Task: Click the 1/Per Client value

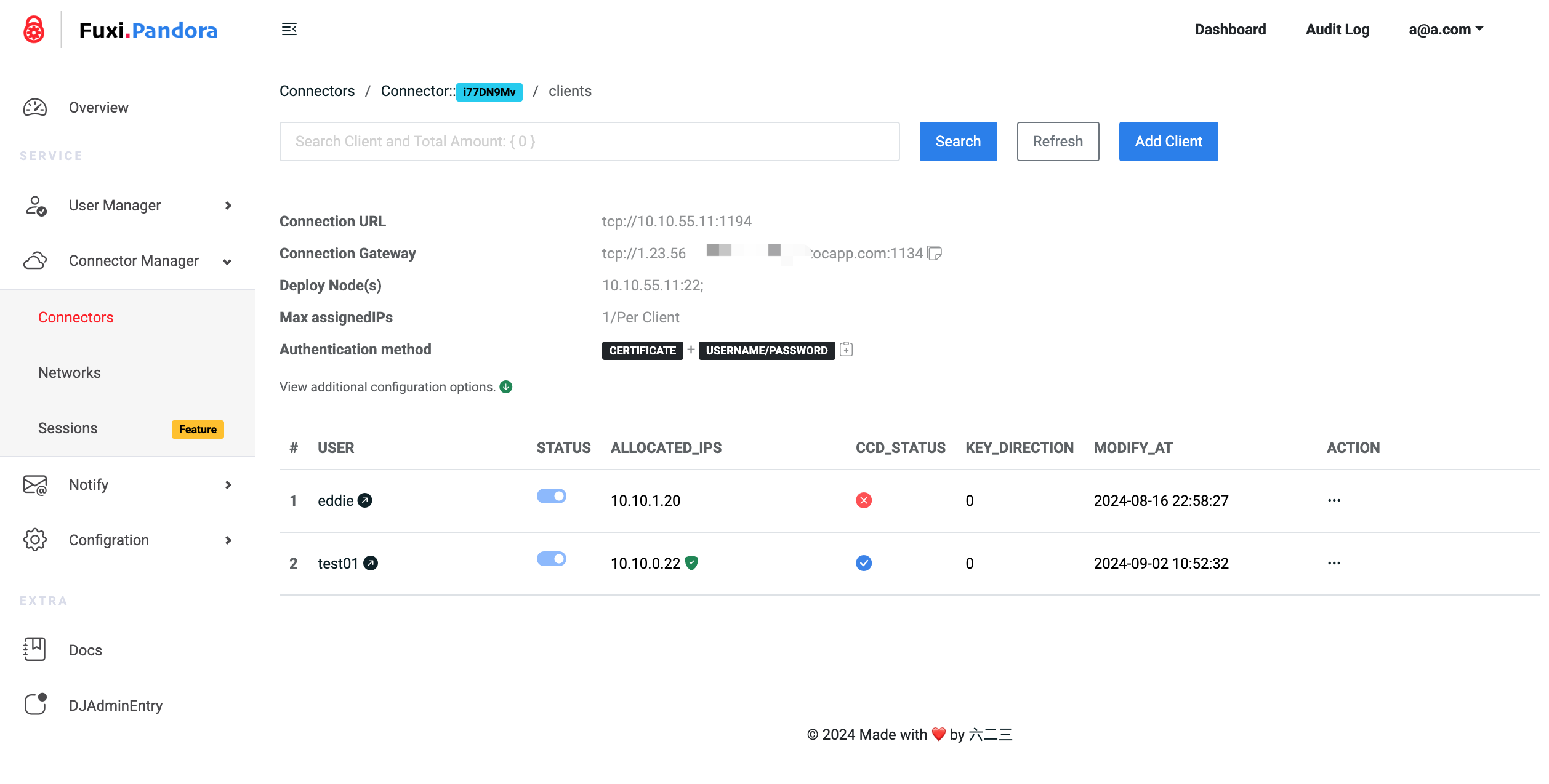Action: (x=641, y=318)
